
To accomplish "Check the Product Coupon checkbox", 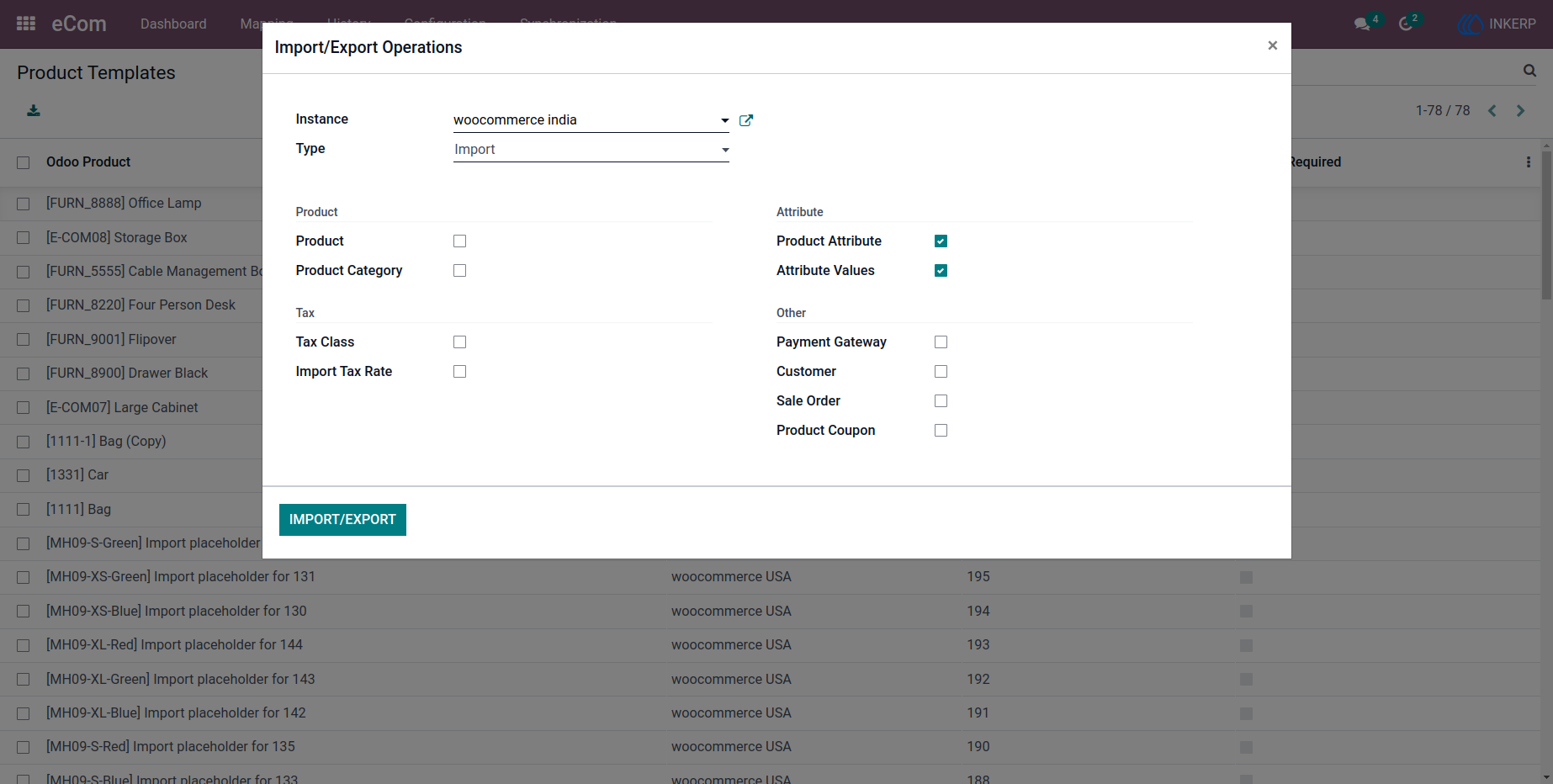I will (x=941, y=431).
